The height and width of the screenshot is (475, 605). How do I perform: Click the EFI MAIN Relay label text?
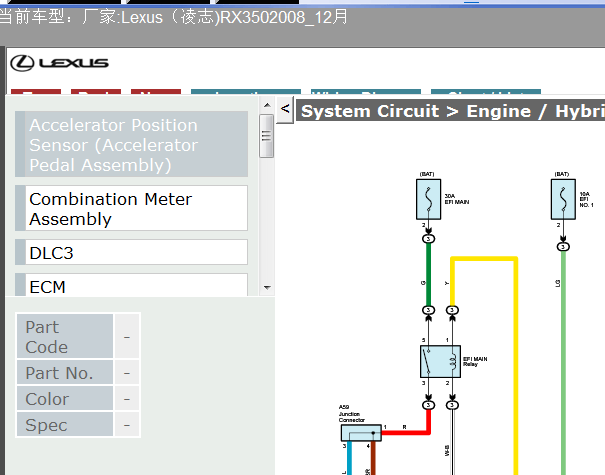click(x=475, y=361)
